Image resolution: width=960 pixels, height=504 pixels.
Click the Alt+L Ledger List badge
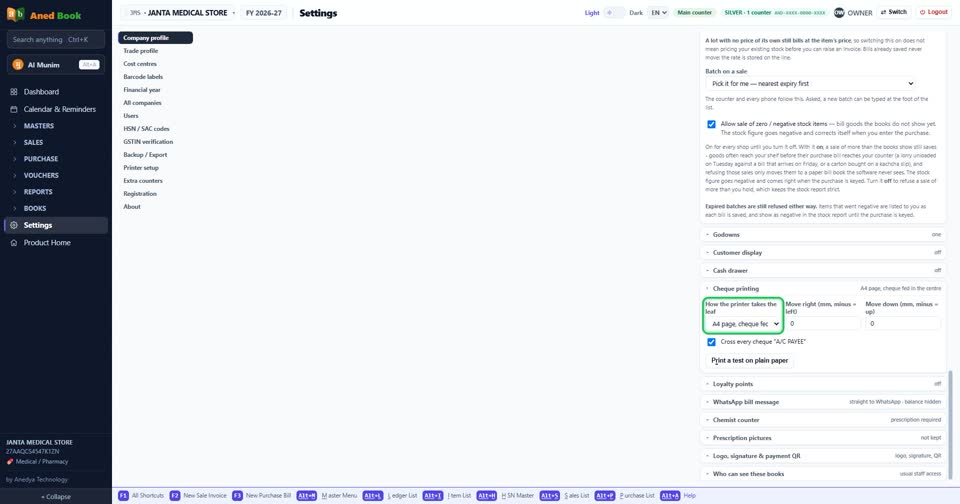[373, 495]
